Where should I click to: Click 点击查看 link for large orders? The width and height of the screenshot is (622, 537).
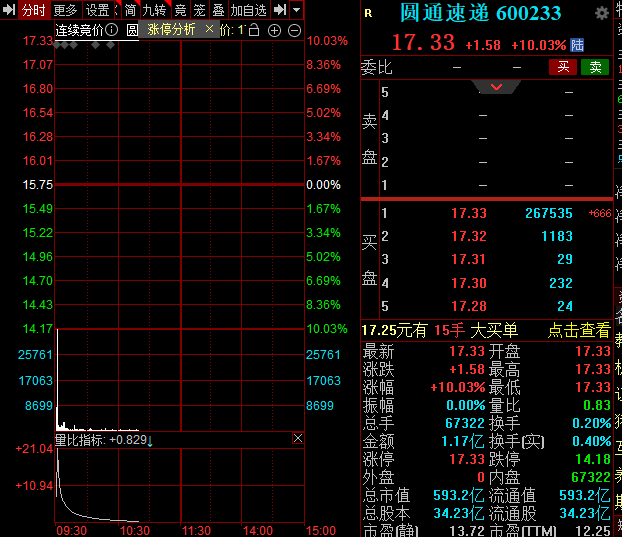579,330
